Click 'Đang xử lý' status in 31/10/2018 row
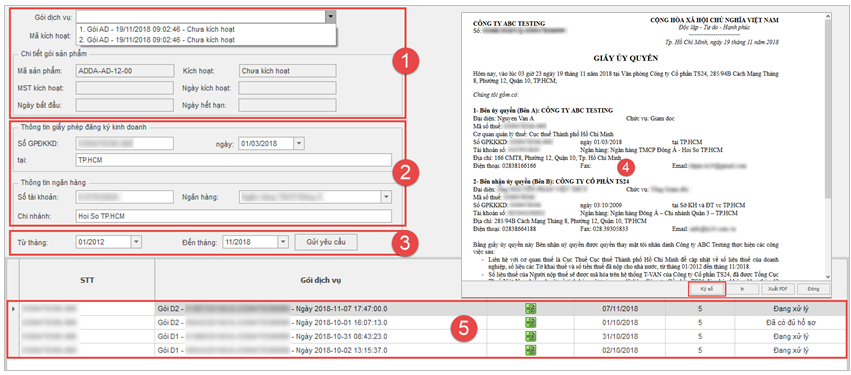The width and height of the screenshot is (851, 375). tap(791, 336)
